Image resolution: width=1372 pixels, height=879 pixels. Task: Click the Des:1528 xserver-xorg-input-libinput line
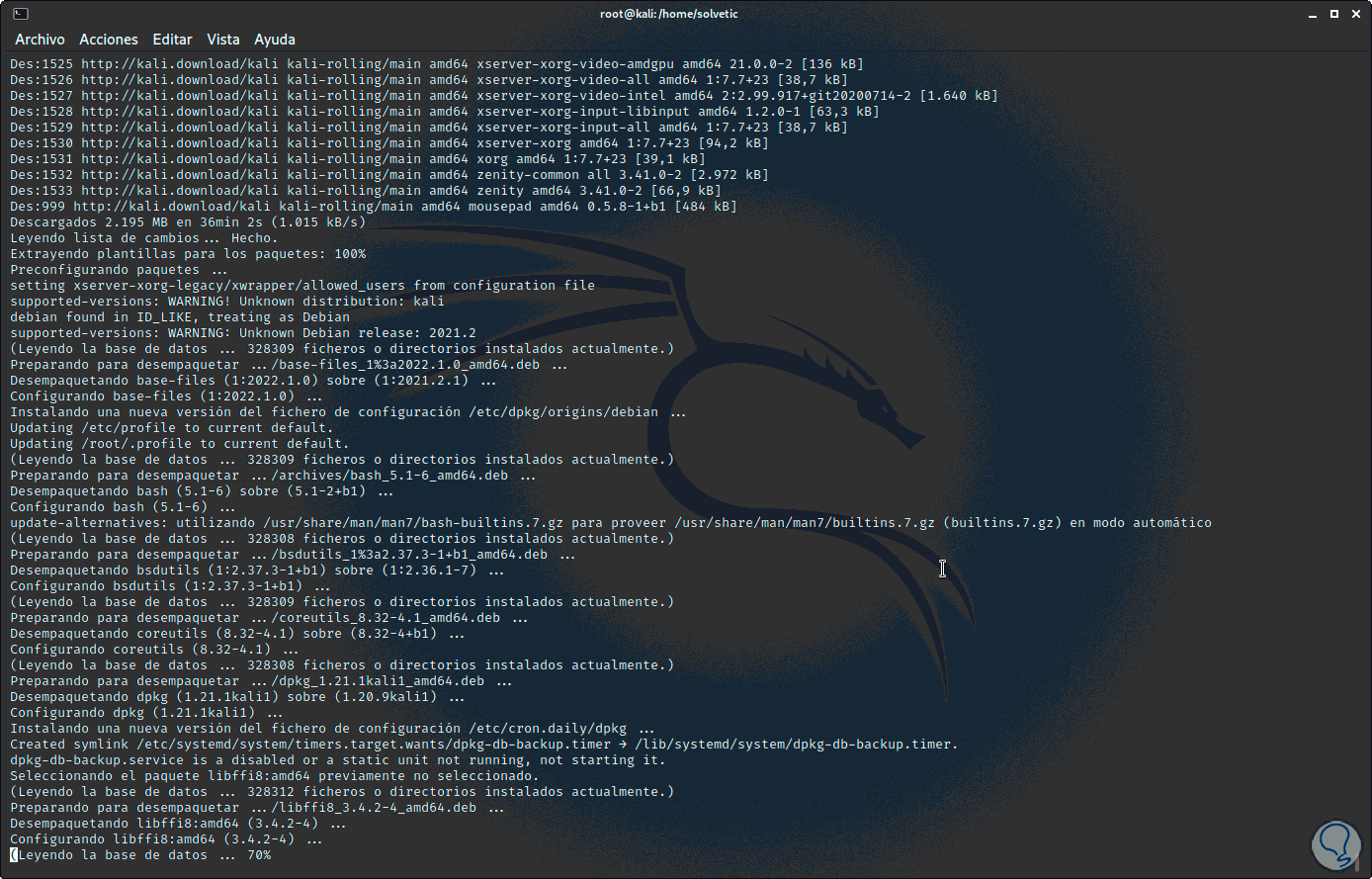[x=445, y=112]
